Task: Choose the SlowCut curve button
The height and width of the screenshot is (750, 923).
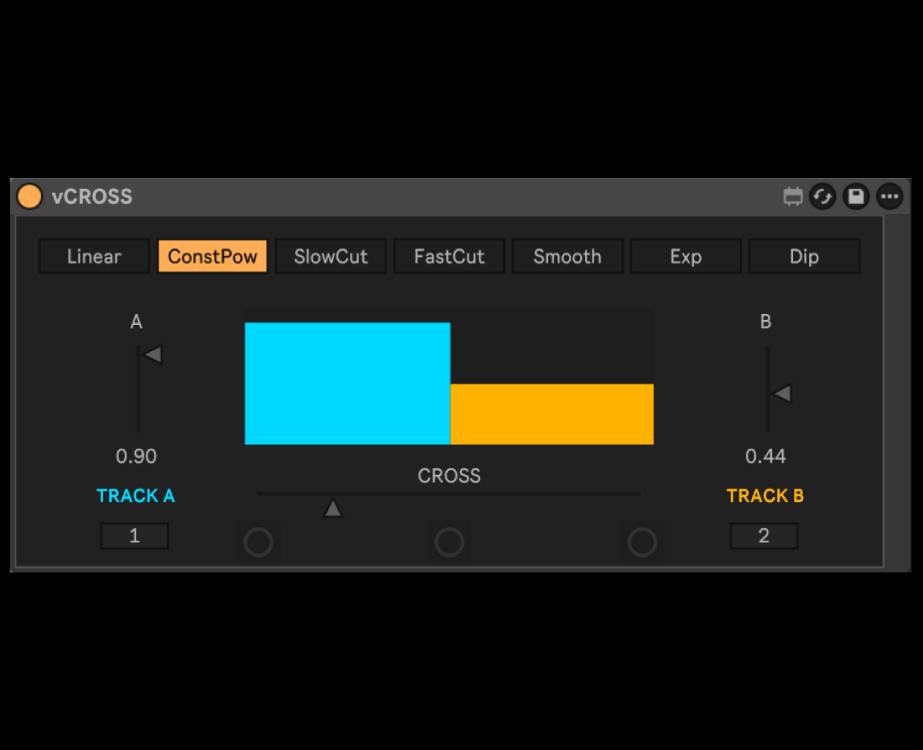Action: (x=331, y=256)
